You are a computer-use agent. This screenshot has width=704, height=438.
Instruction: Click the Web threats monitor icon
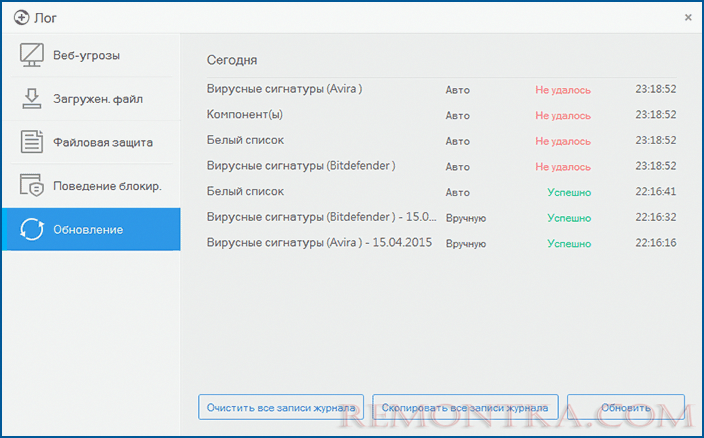31,55
